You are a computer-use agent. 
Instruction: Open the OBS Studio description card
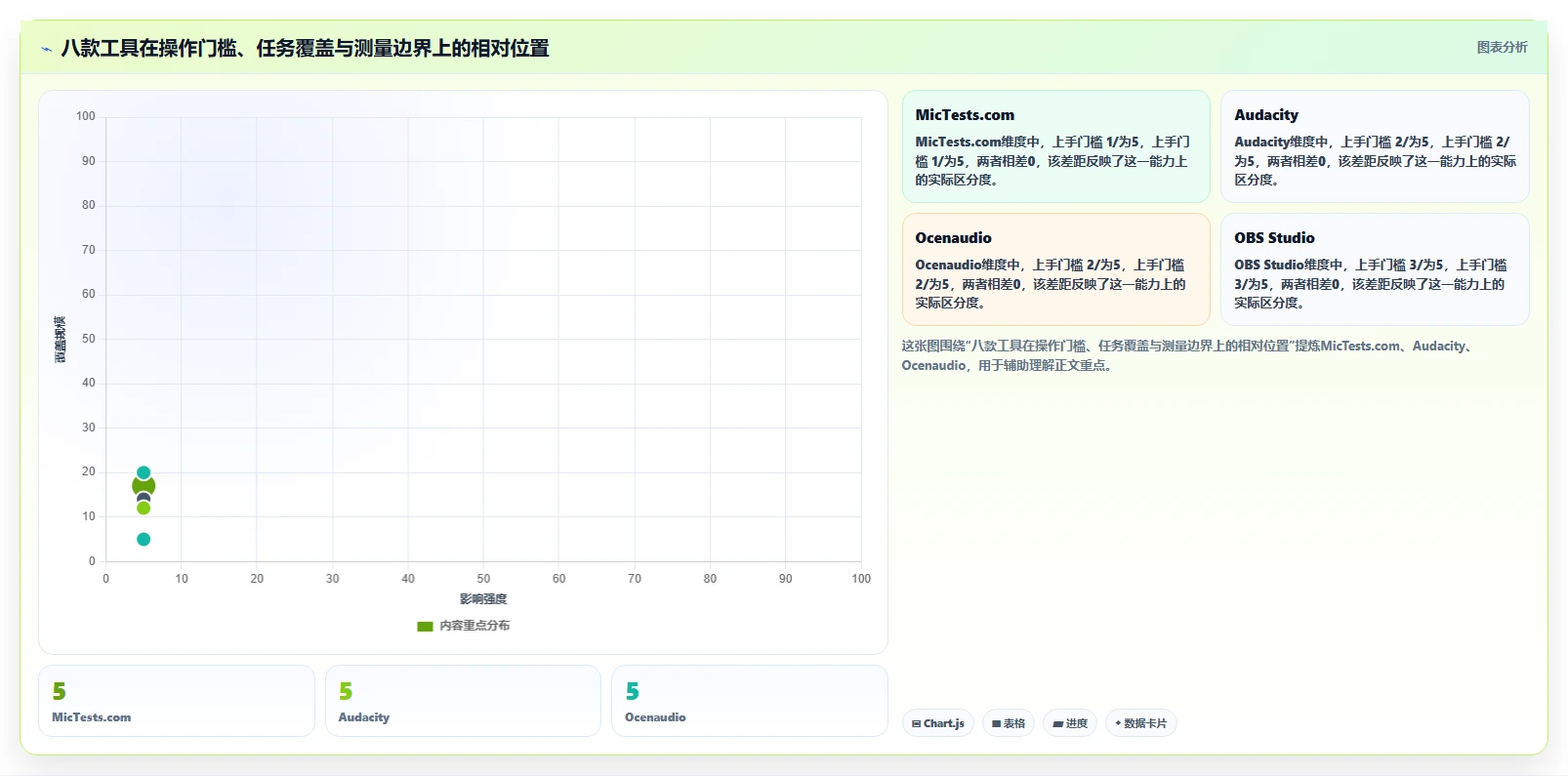(1375, 269)
